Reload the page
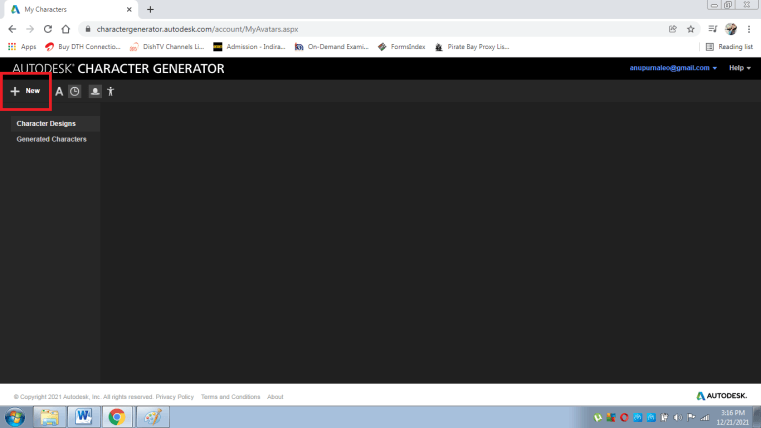Viewport: 761px width, 428px height. (x=48, y=29)
